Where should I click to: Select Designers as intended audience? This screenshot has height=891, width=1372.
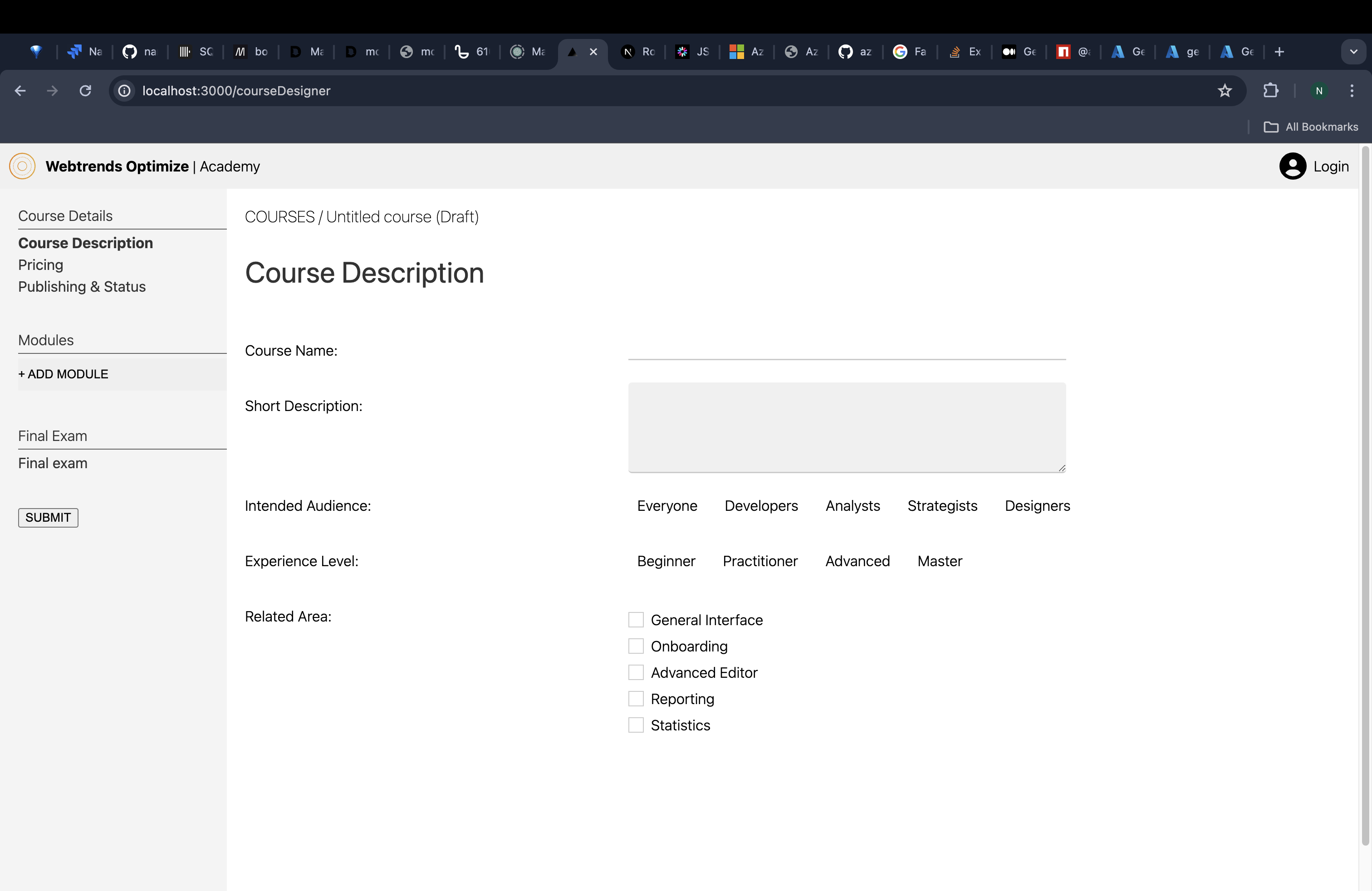[x=1037, y=506]
